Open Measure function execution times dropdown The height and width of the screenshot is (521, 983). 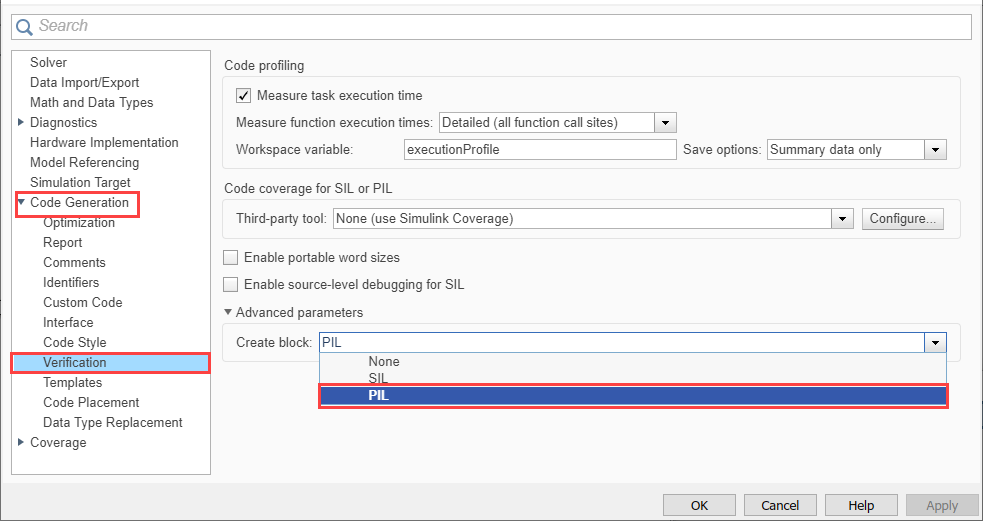(666, 123)
